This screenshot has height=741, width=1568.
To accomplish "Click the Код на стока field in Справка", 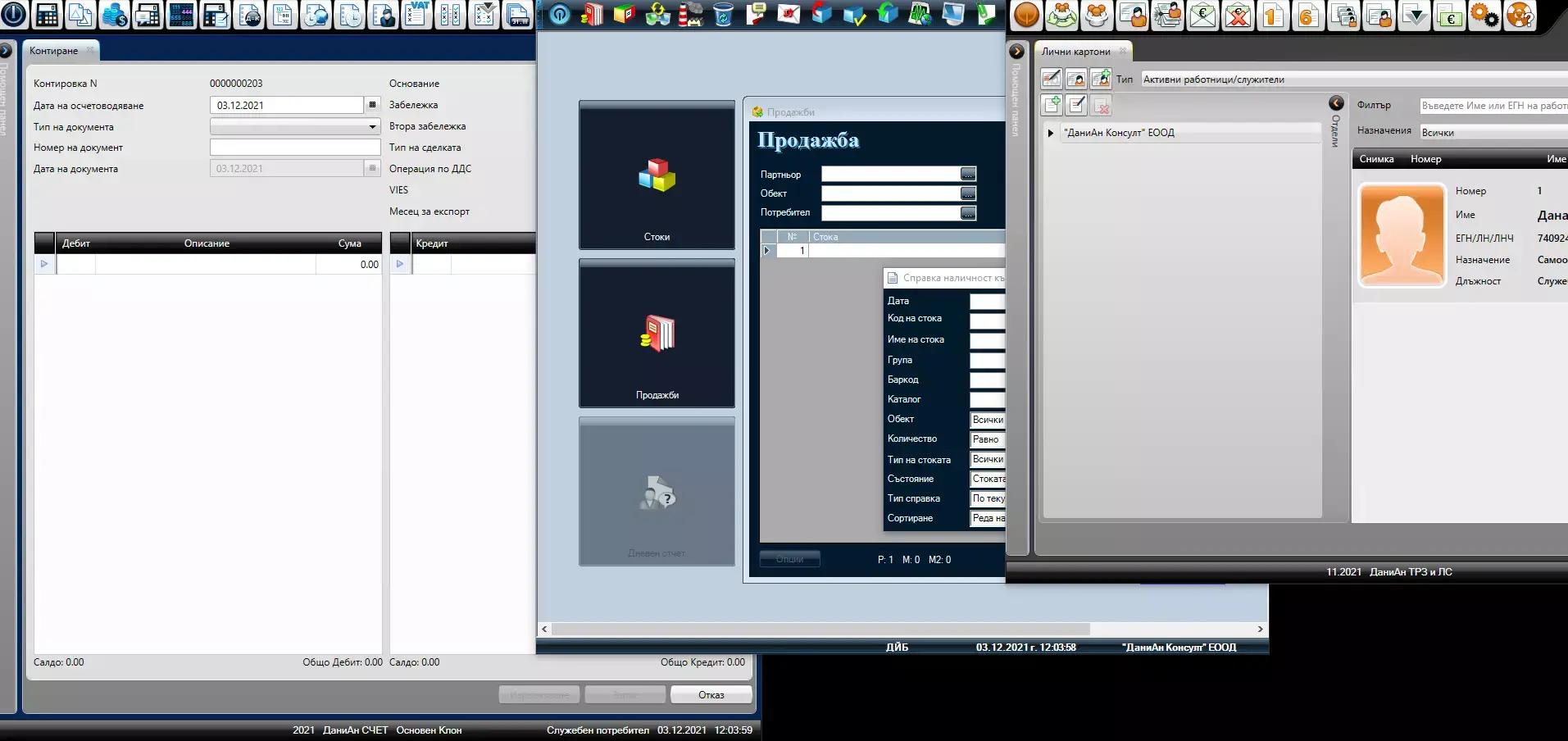I will pyautogui.click(x=988, y=320).
